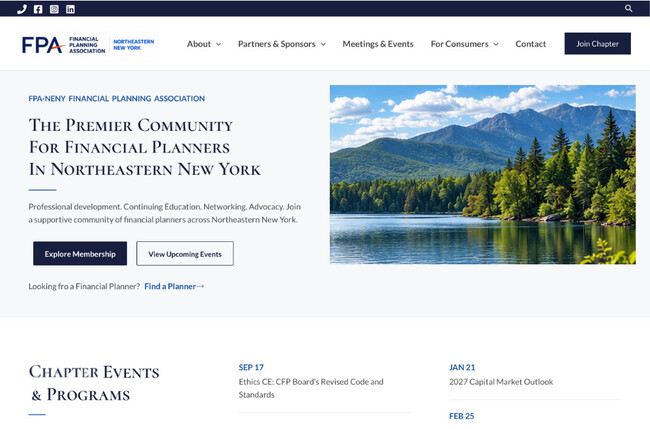The image size is (650, 429).
Task: Click the FPA Northeastern New York logo
Action: [88, 44]
